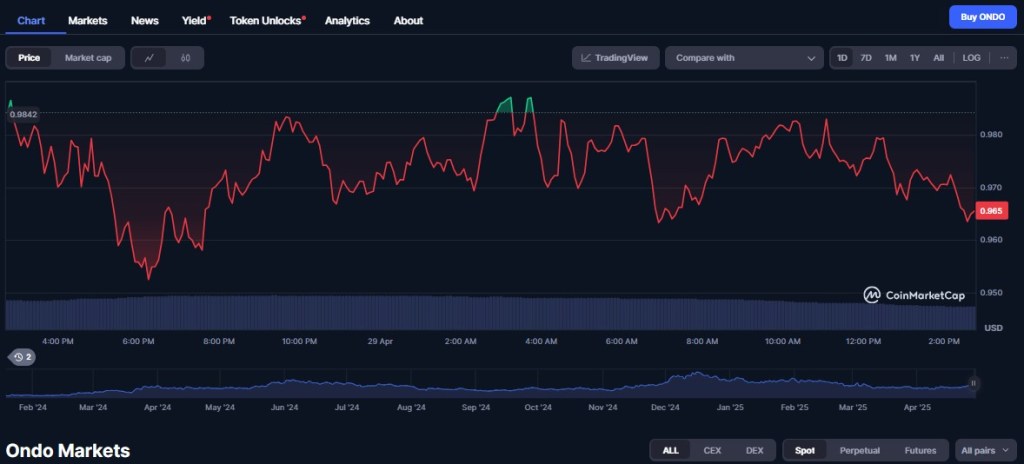Select the 1D time range
Screen dimensions: 1024x464
click(x=842, y=58)
